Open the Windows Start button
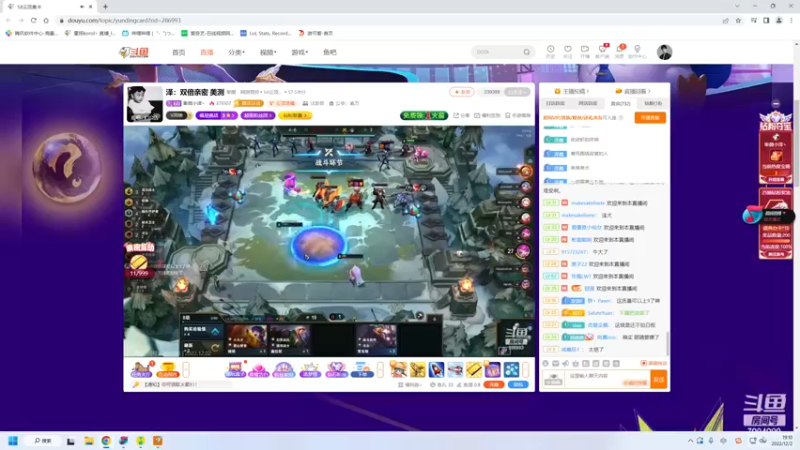800x450 pixels. coord(13,441)
